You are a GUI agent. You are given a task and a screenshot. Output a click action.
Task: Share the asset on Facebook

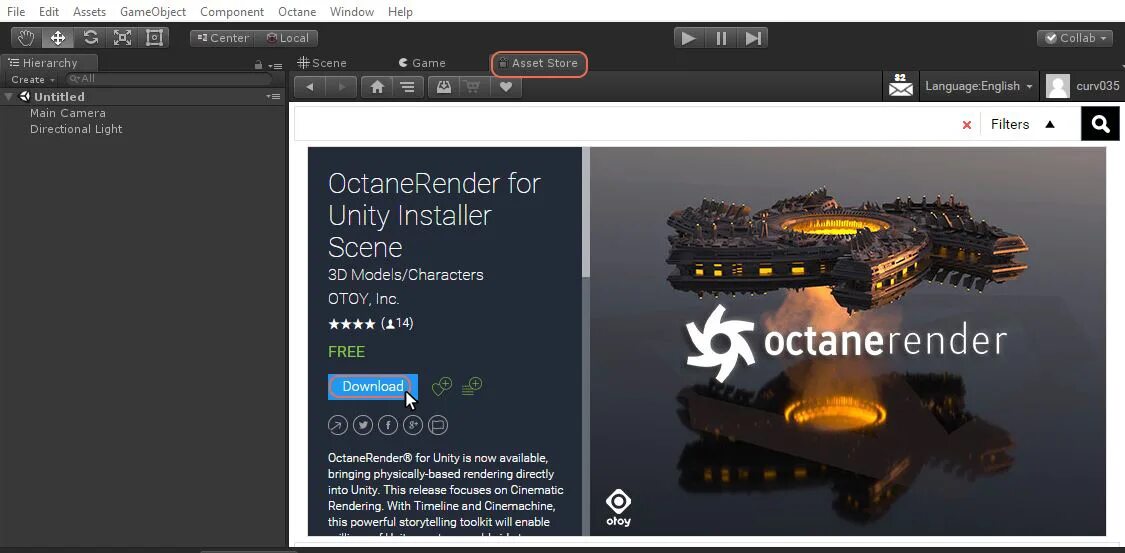[388, 425]
